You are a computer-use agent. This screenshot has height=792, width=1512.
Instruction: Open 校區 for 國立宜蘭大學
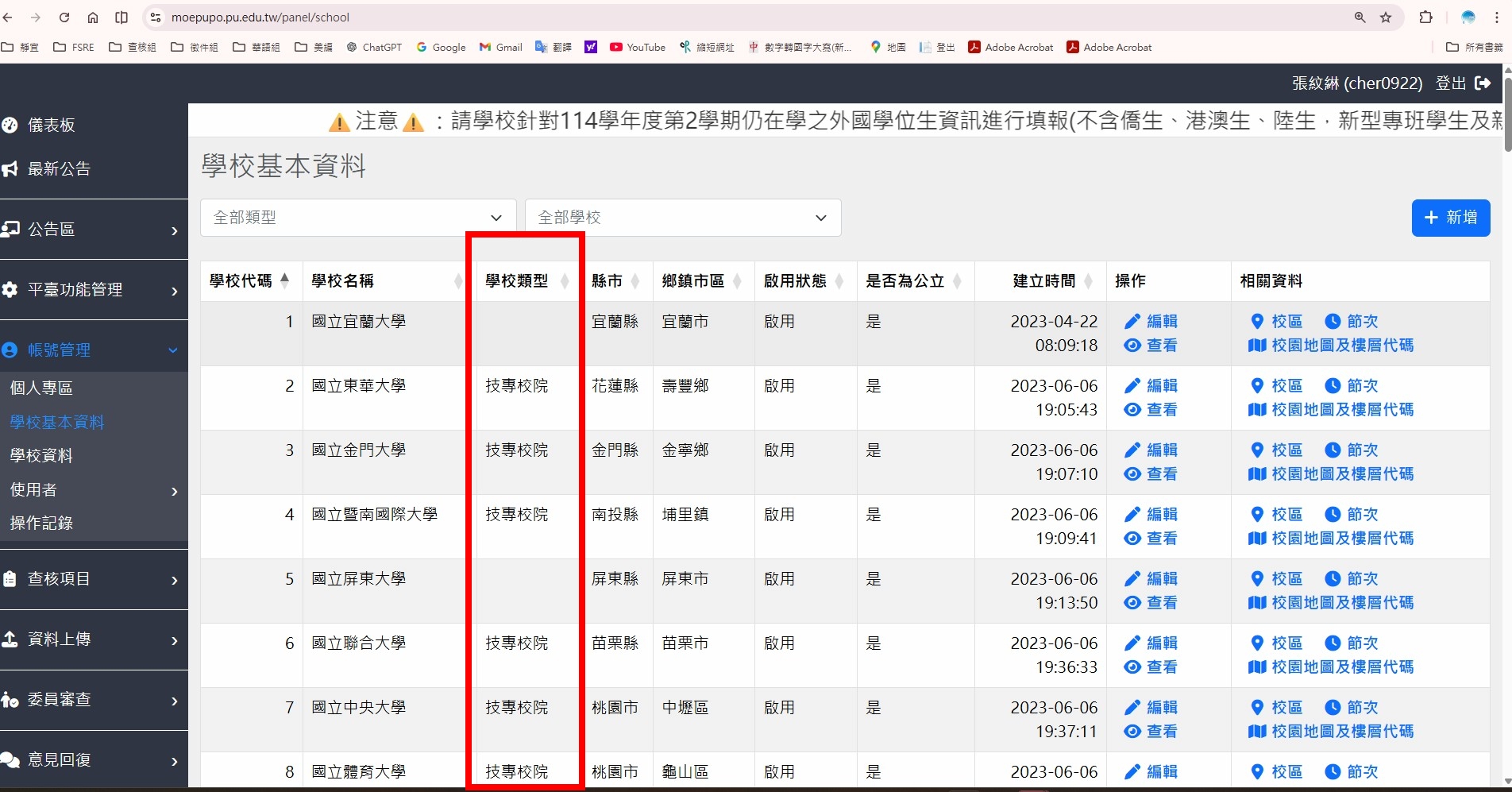(x=1277, y=321)
